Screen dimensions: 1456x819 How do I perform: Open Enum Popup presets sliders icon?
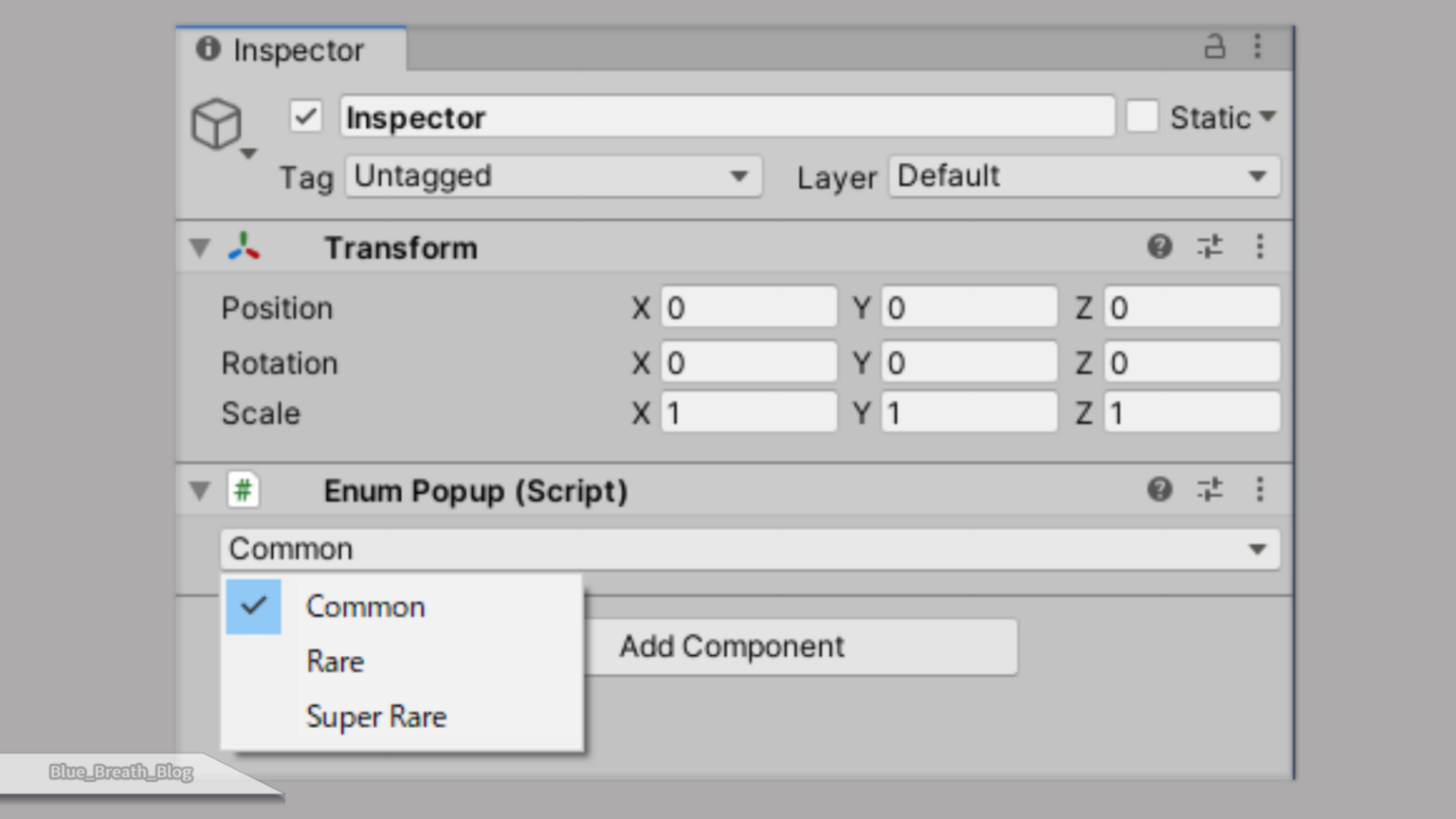coord(1210,490)
